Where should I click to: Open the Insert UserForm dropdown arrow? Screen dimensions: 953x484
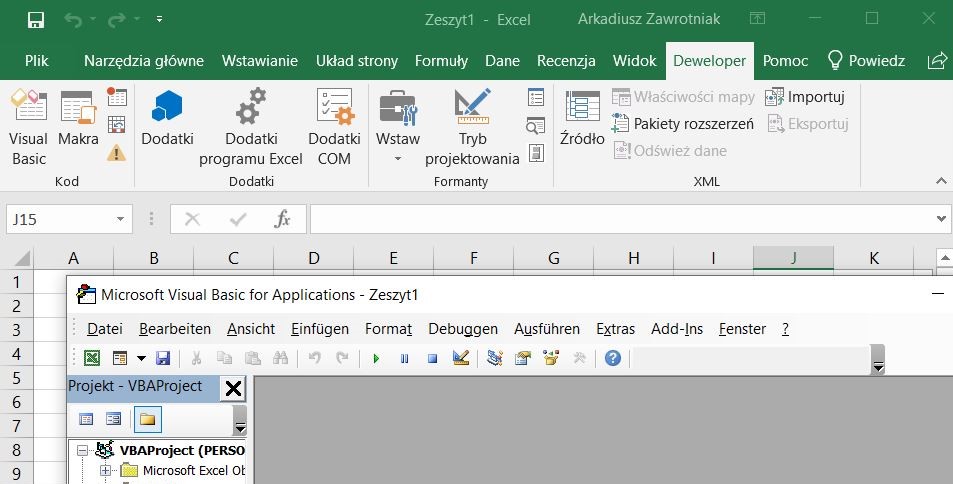coord(141,358)
